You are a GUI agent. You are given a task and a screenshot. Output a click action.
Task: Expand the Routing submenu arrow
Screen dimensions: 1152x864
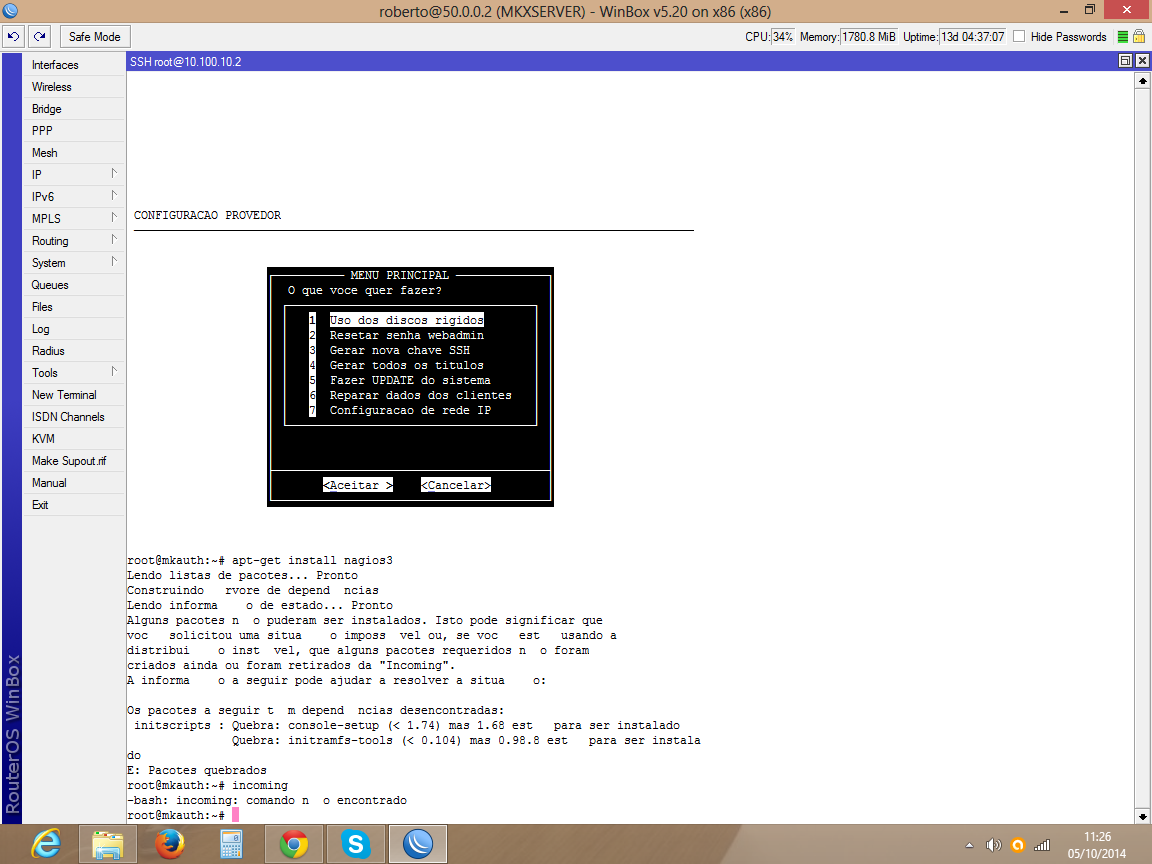tap(114, 240)
